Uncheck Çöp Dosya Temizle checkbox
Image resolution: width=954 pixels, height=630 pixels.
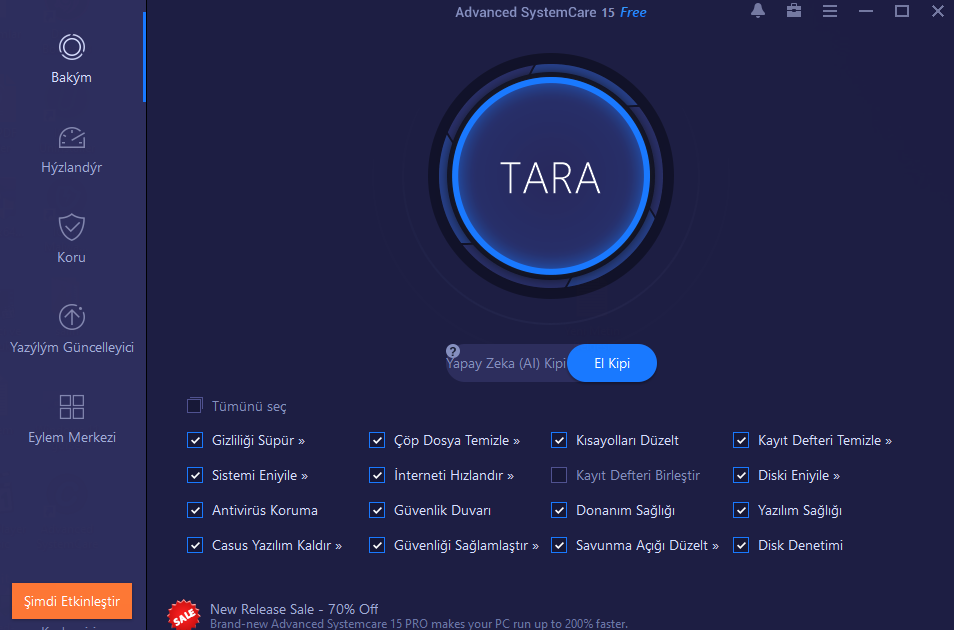[377, 440]
